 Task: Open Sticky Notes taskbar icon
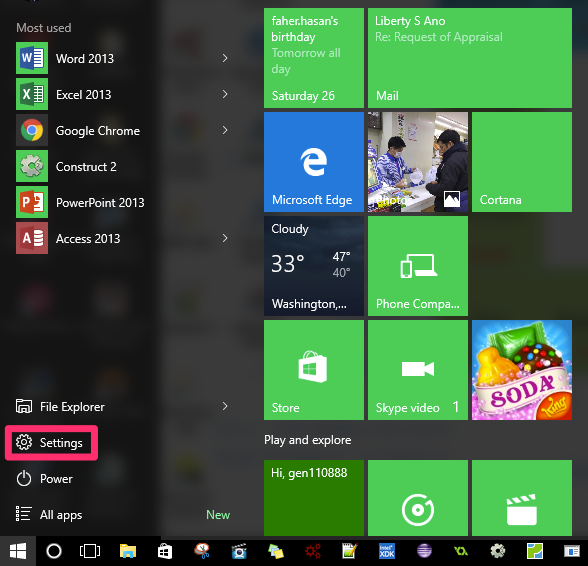tap(276, 551)
